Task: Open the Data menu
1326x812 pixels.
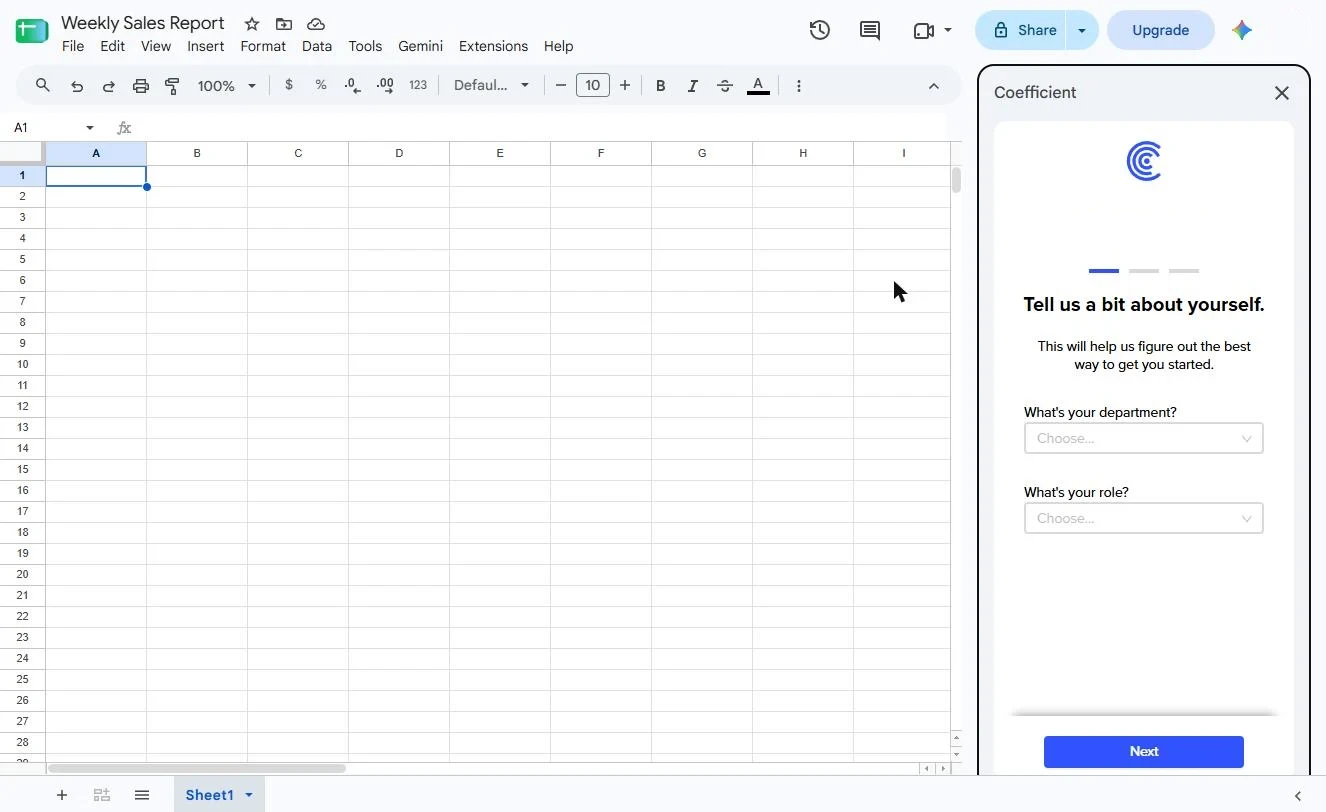Action: [317, 46]
